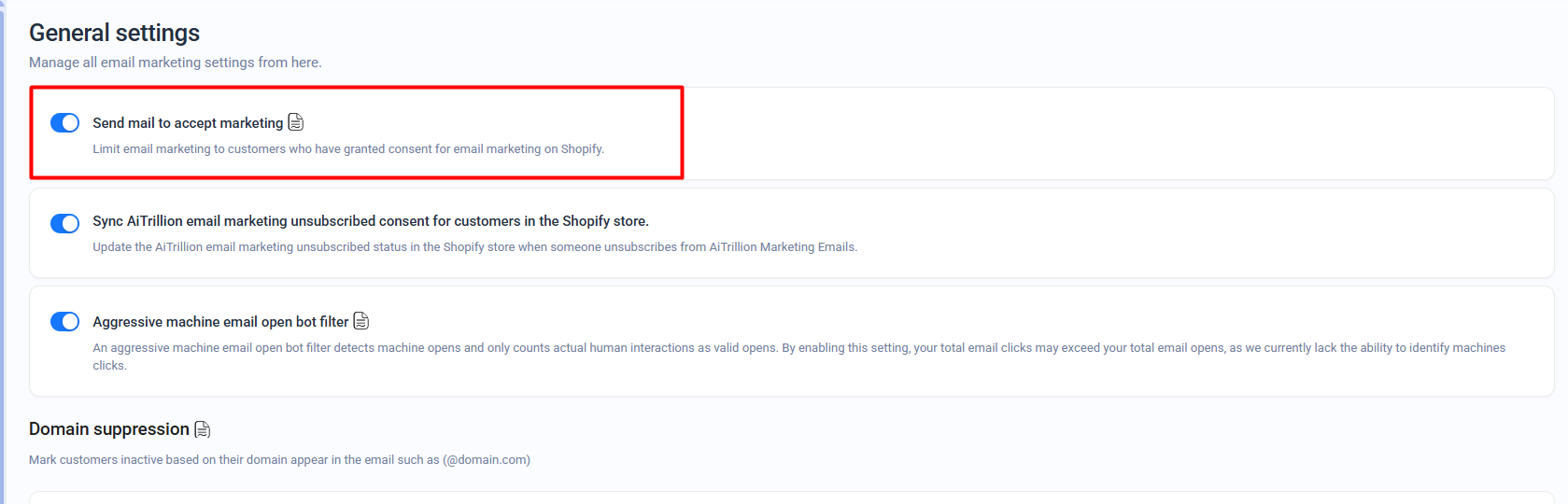Select the 'Aggressive machine email open bot filter' label
This screenshot has width=1568, height=504.
220,322
